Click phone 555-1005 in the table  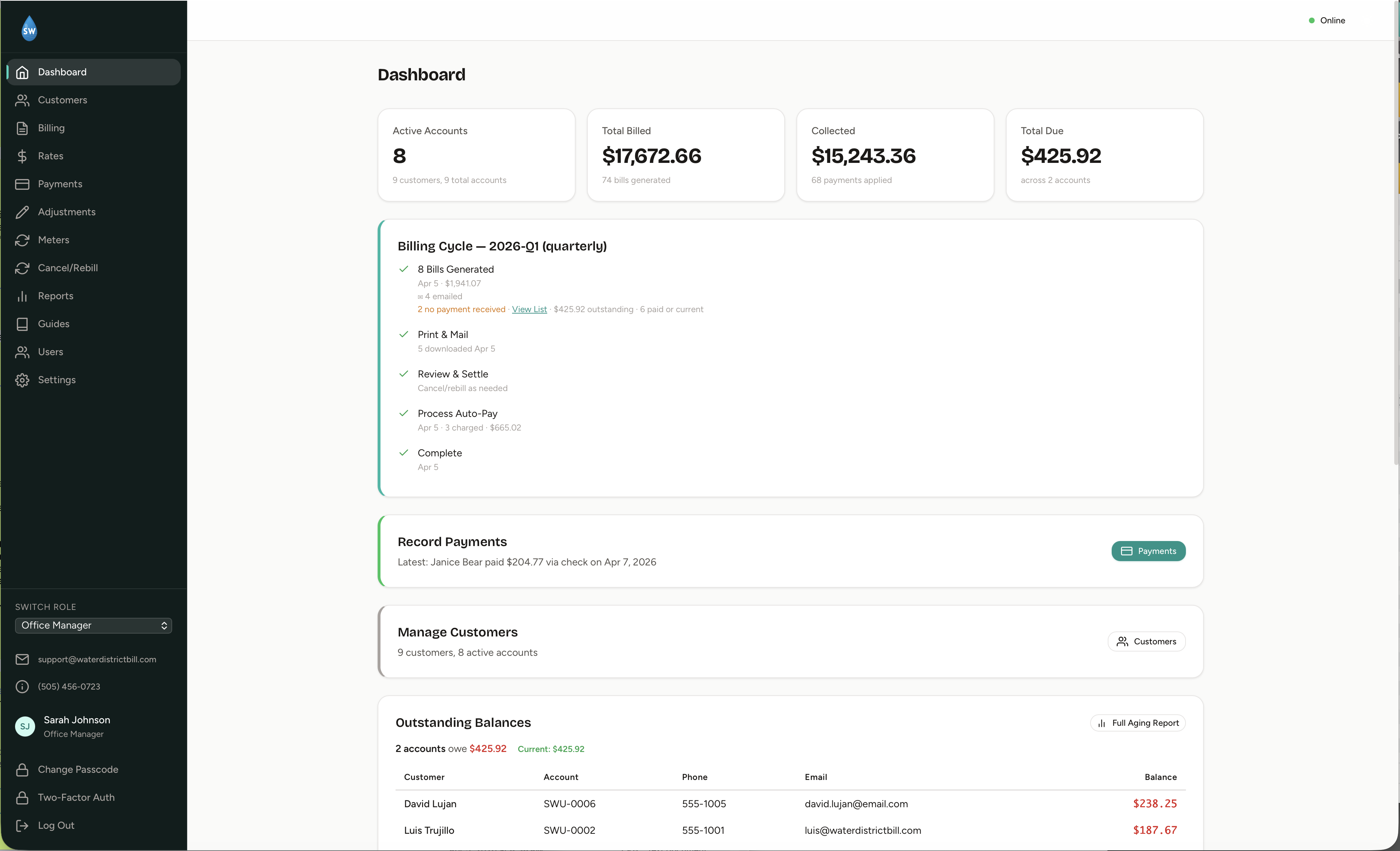704,804
